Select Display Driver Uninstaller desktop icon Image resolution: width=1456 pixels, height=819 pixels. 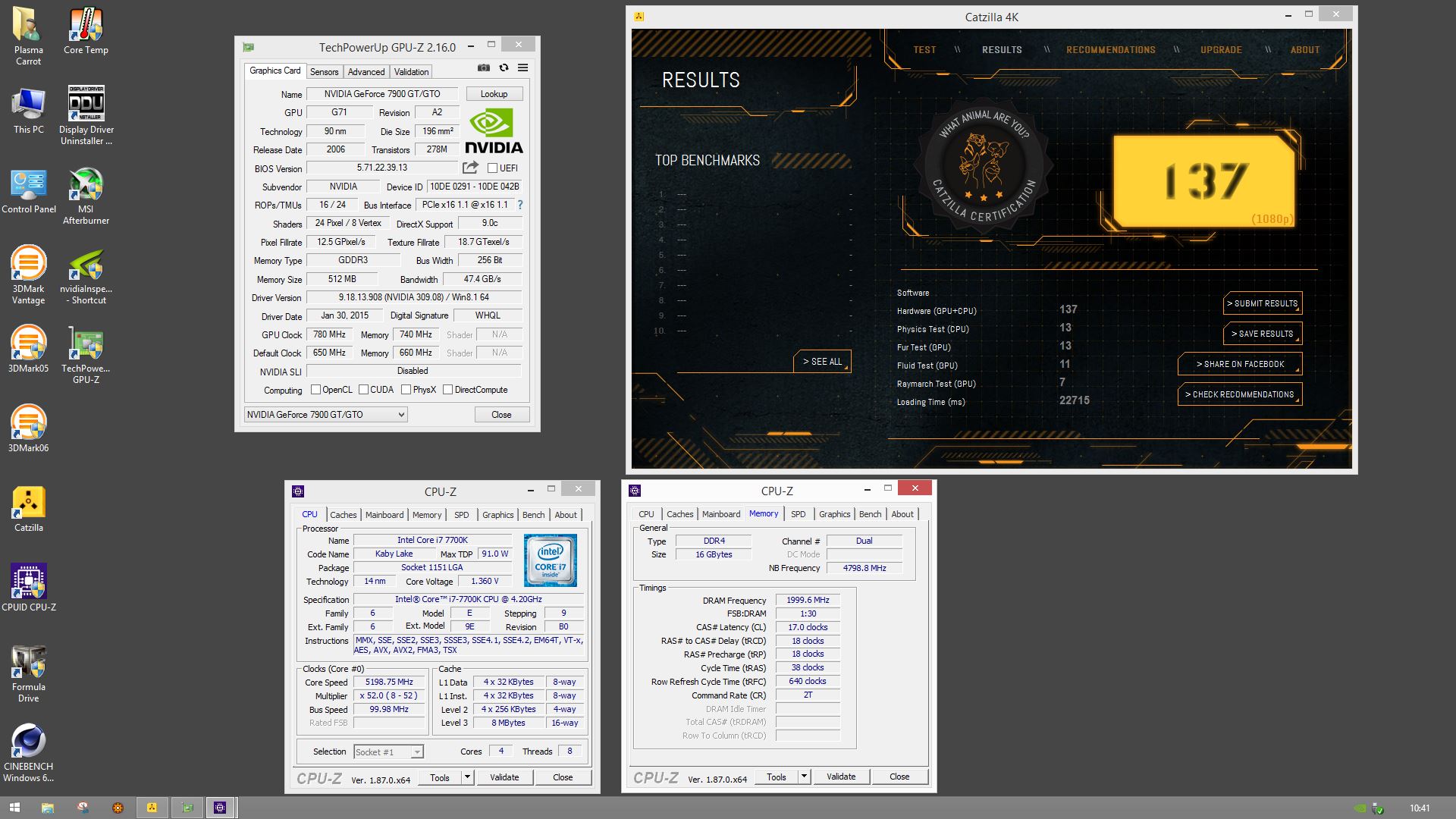86,115
